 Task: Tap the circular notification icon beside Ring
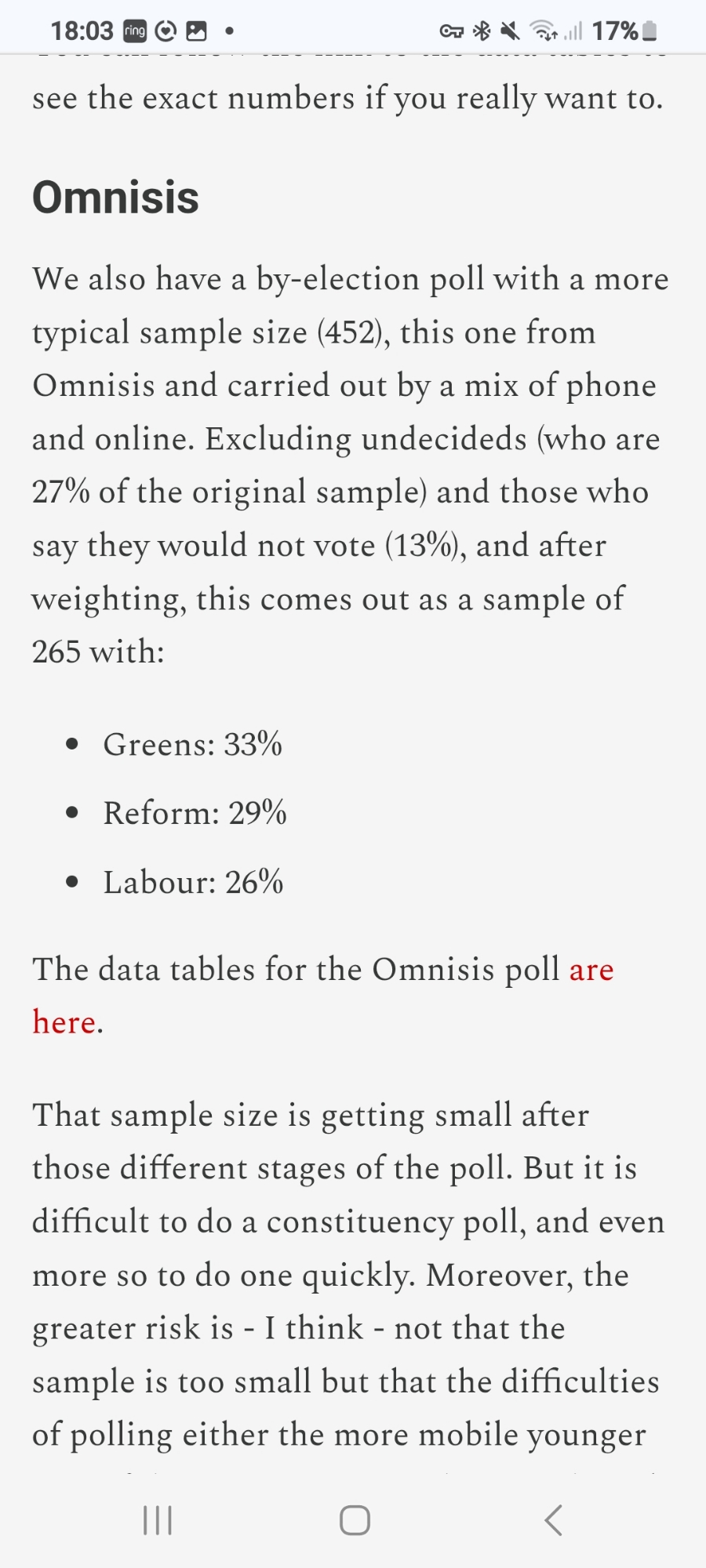[x=166, y=31]
